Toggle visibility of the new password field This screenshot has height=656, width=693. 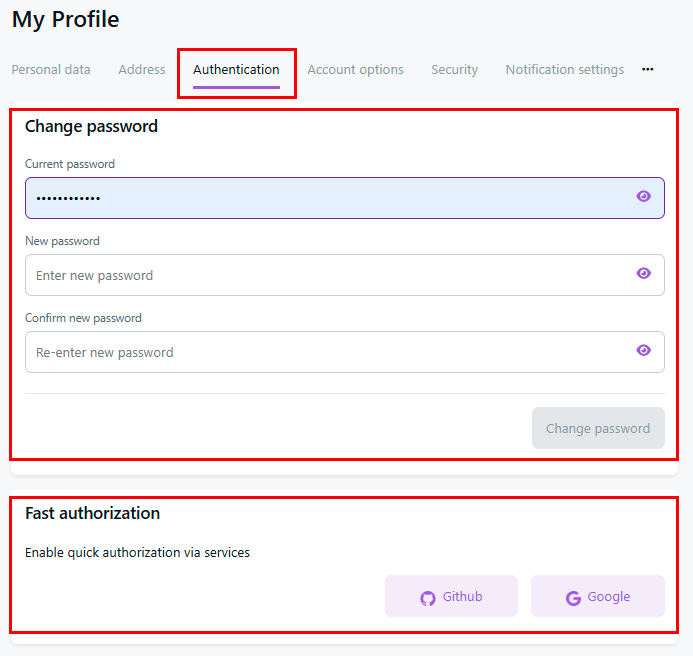(x=643, y=274)
